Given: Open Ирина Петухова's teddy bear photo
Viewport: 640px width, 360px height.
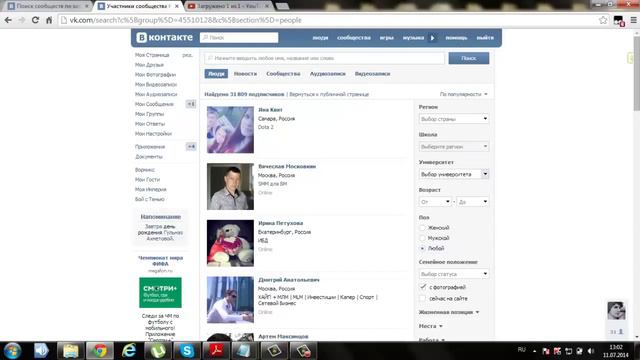Looking at the screenshot, I should coord(230,243).
